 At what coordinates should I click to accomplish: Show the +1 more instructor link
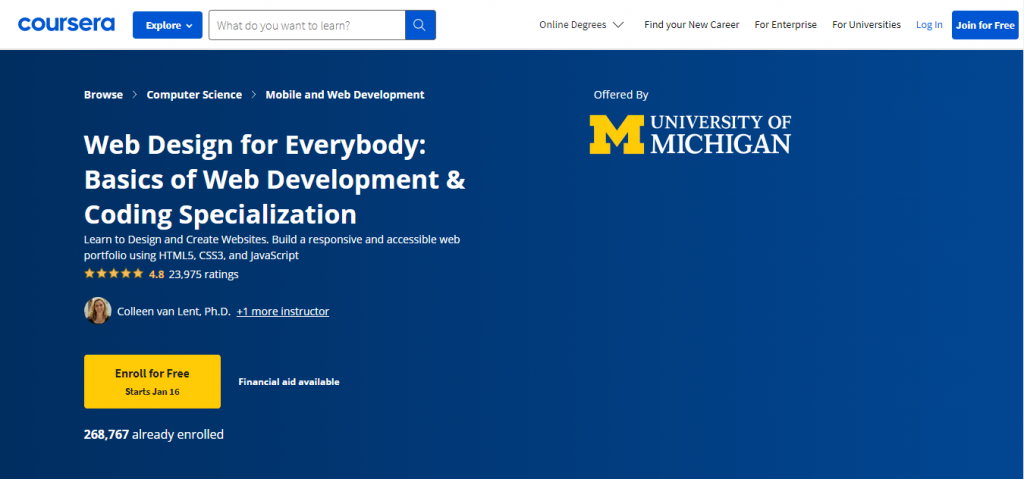tap(283, 312)
